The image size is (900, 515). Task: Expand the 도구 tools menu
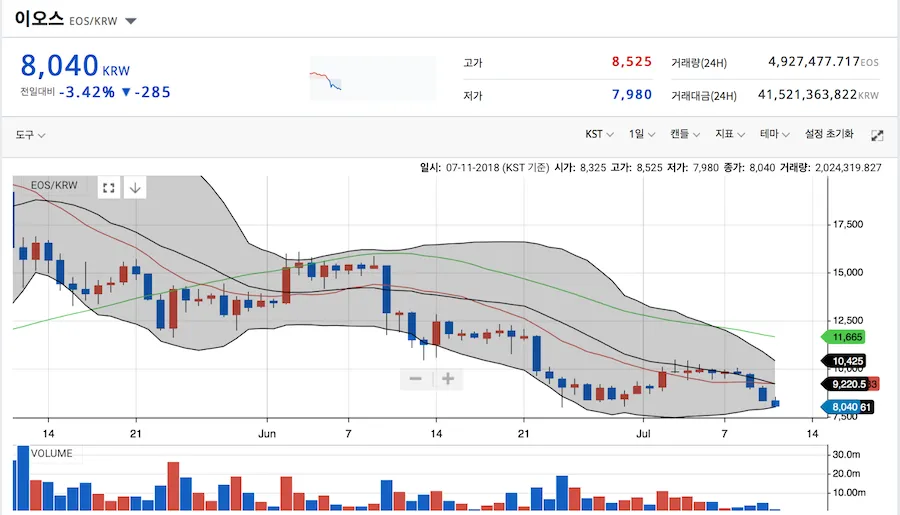pyautogui.click(x=30, y=135)
